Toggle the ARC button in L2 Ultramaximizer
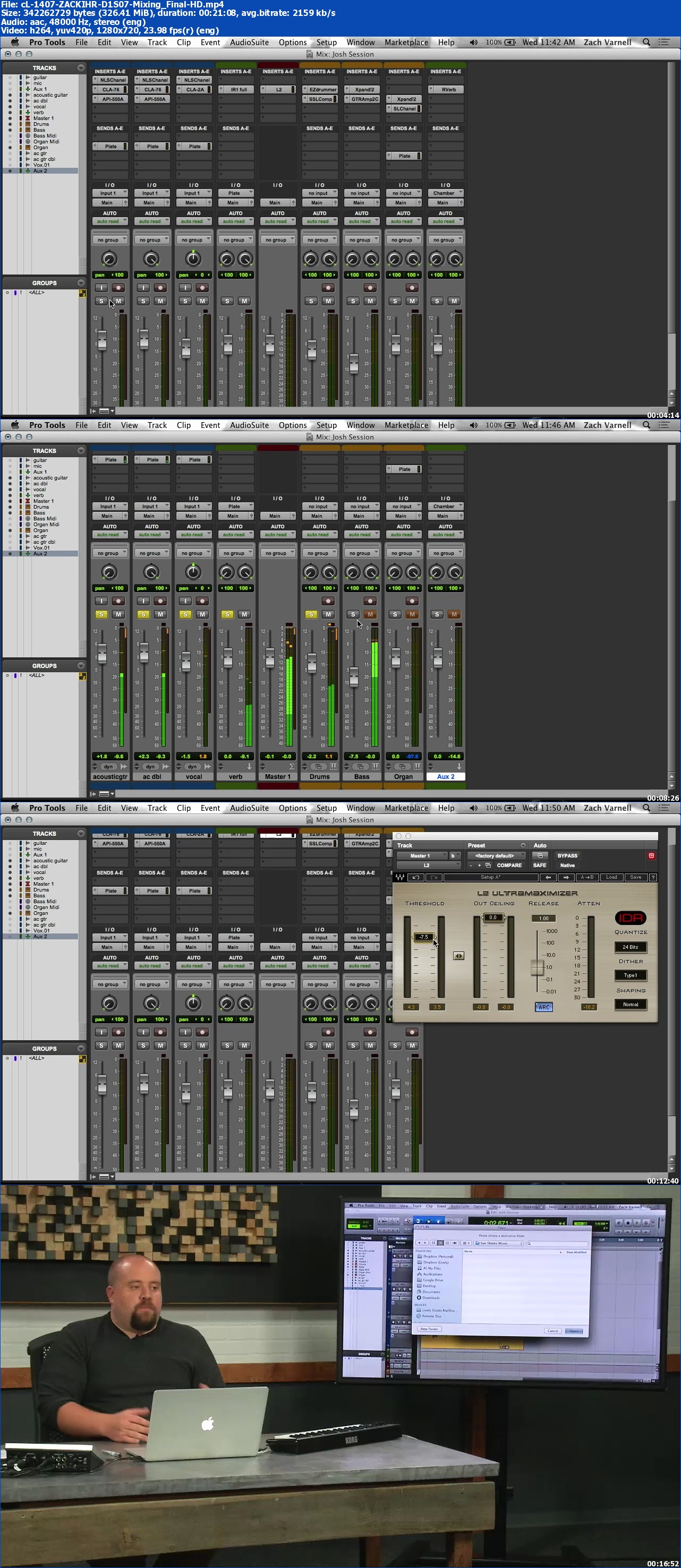681x1568 pixels. [x=543, y=1007]
